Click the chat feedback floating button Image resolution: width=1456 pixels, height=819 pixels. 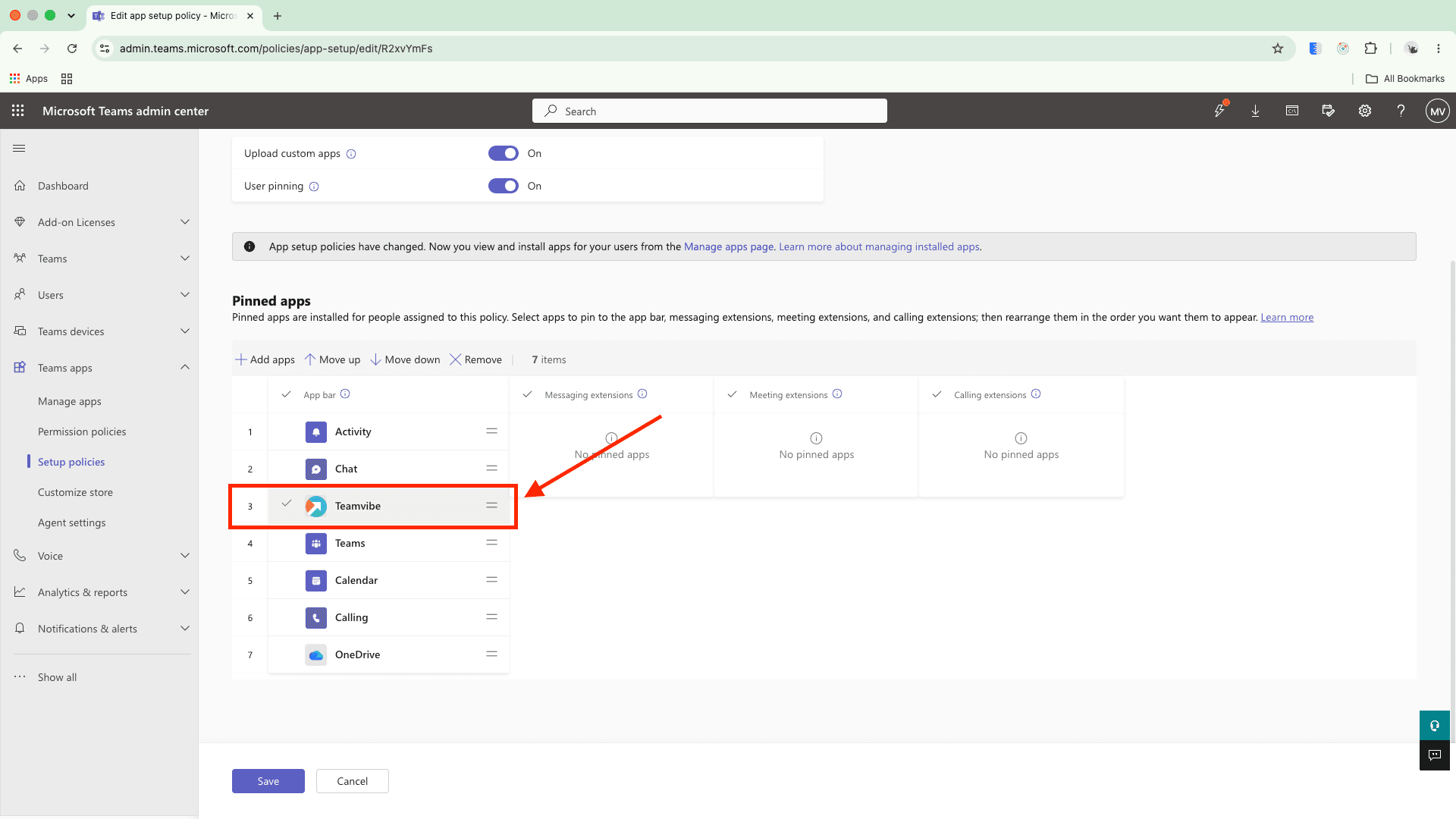pyautogui.click(x=1435, y=755)
